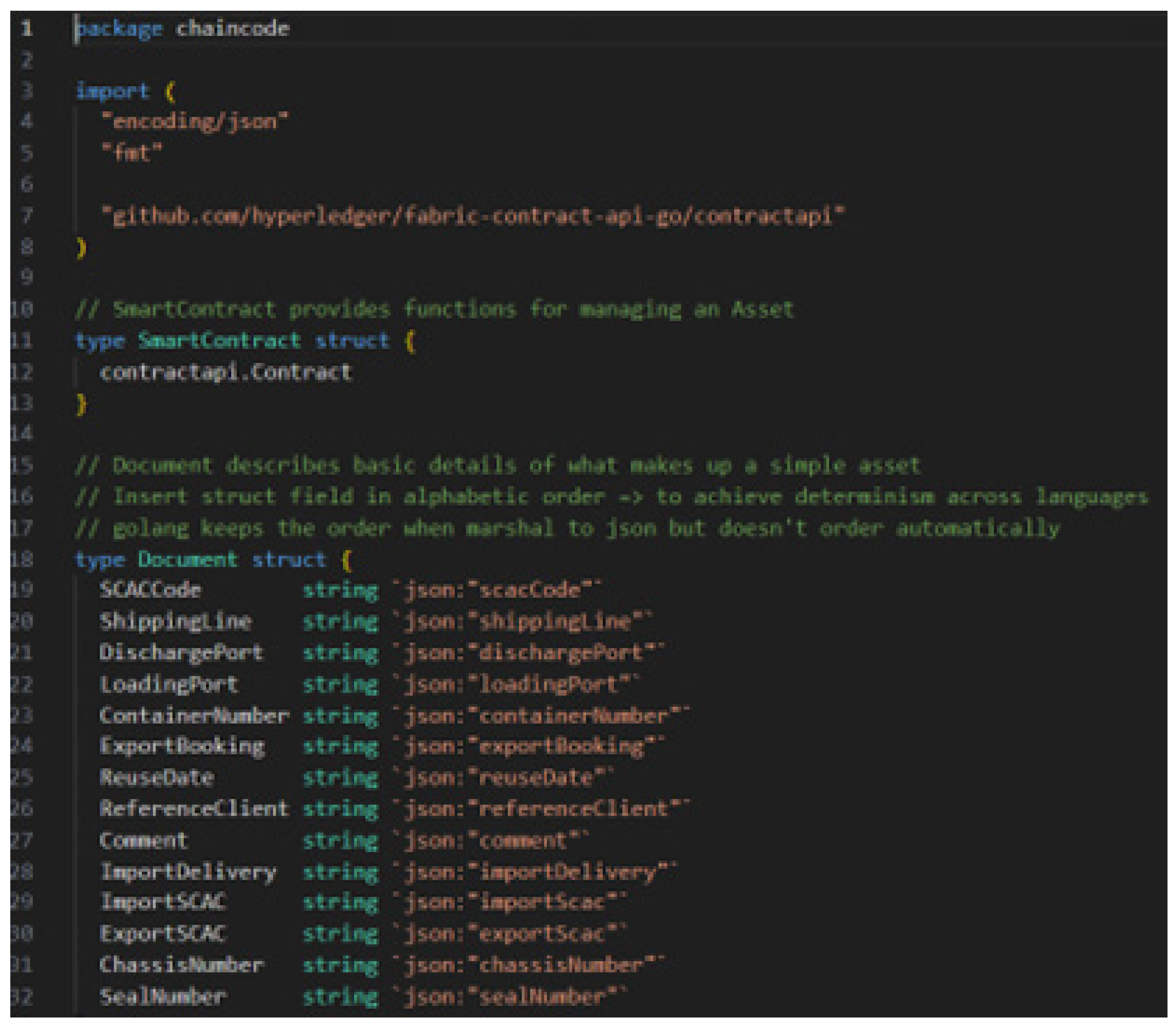
Task: Click the closing parenthesis on line 8
Action: pyautogui.click(x=81, y=247)
